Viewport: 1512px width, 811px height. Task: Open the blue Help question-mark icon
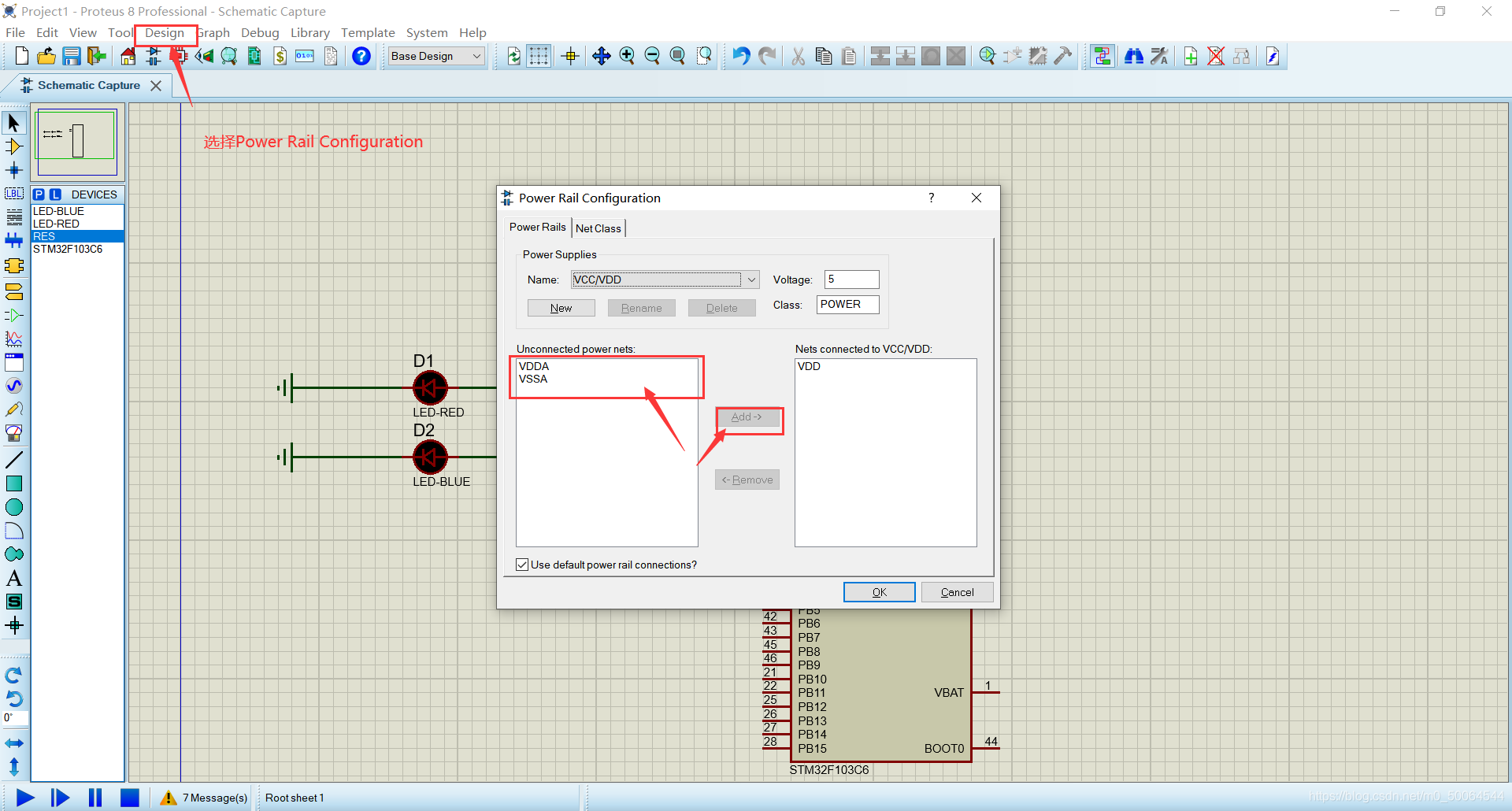click(361, 56)
